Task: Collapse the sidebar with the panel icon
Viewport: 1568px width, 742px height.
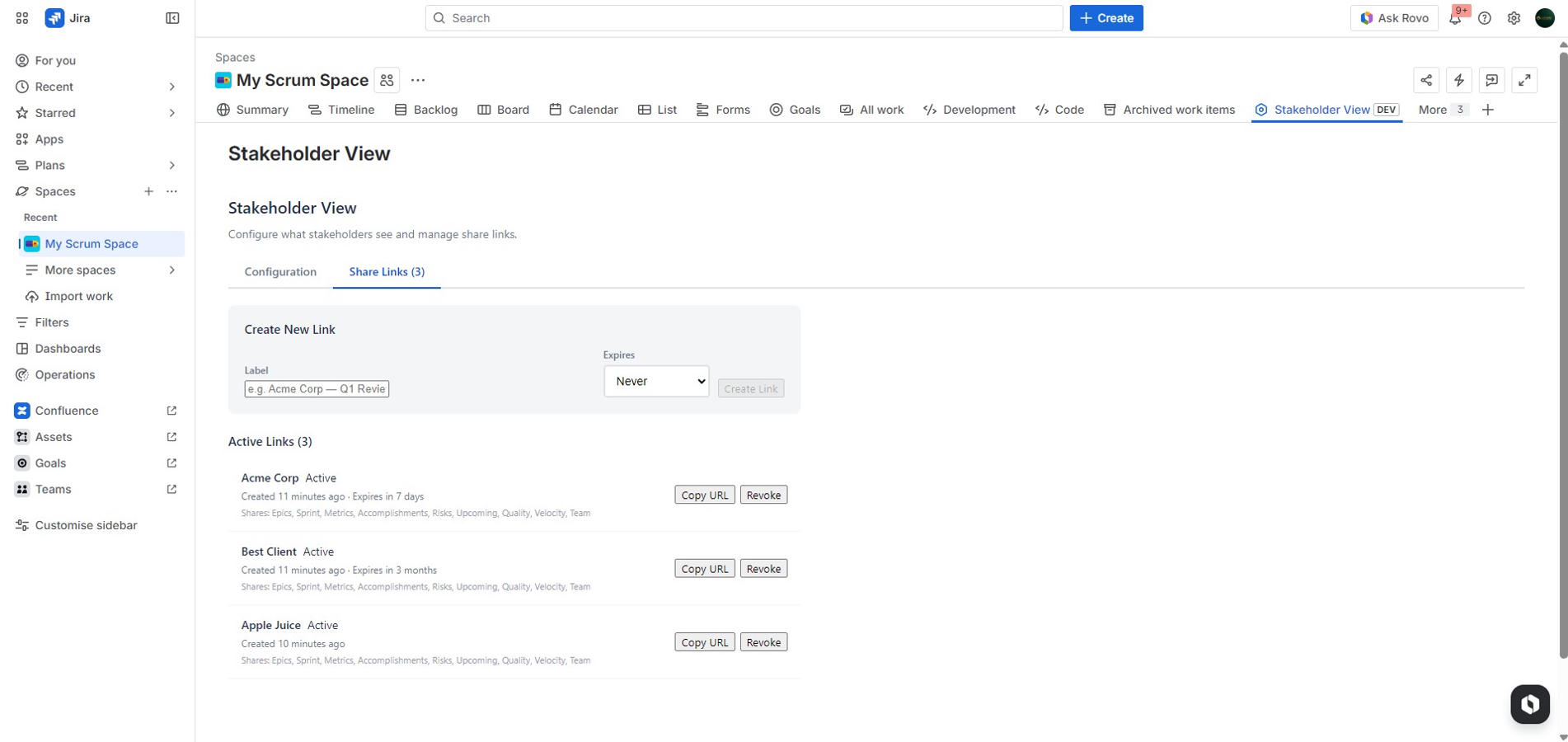Action: [172, 17]
